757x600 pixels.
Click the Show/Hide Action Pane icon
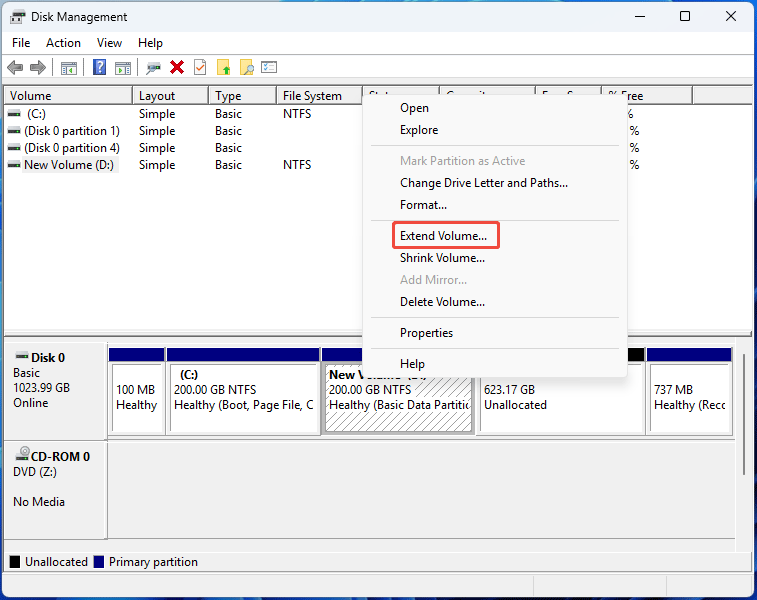click(123, 68)
